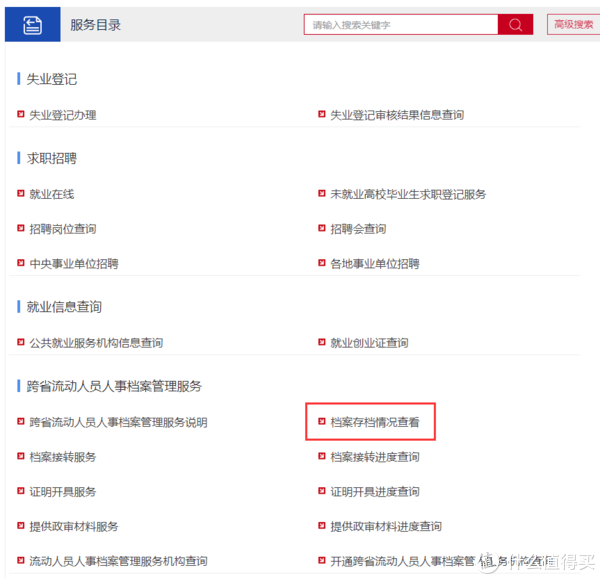
Task: Click red arrow icon beside 流动人员人事档案管理服务机构查询
Action: coord(21,561)
